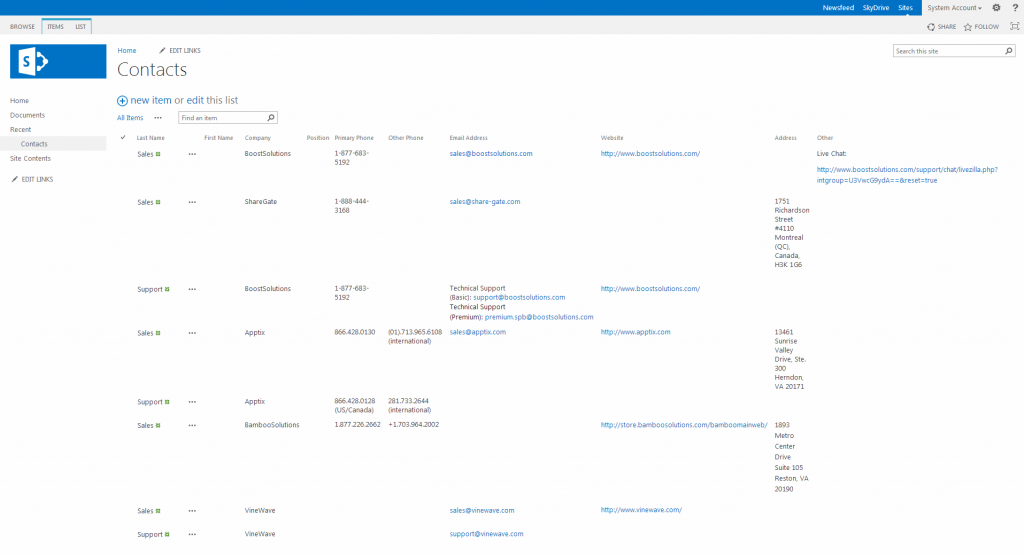Open ellipsis menu for BoostSolutions Support row

pyautogui.click(x=192, y=289)
